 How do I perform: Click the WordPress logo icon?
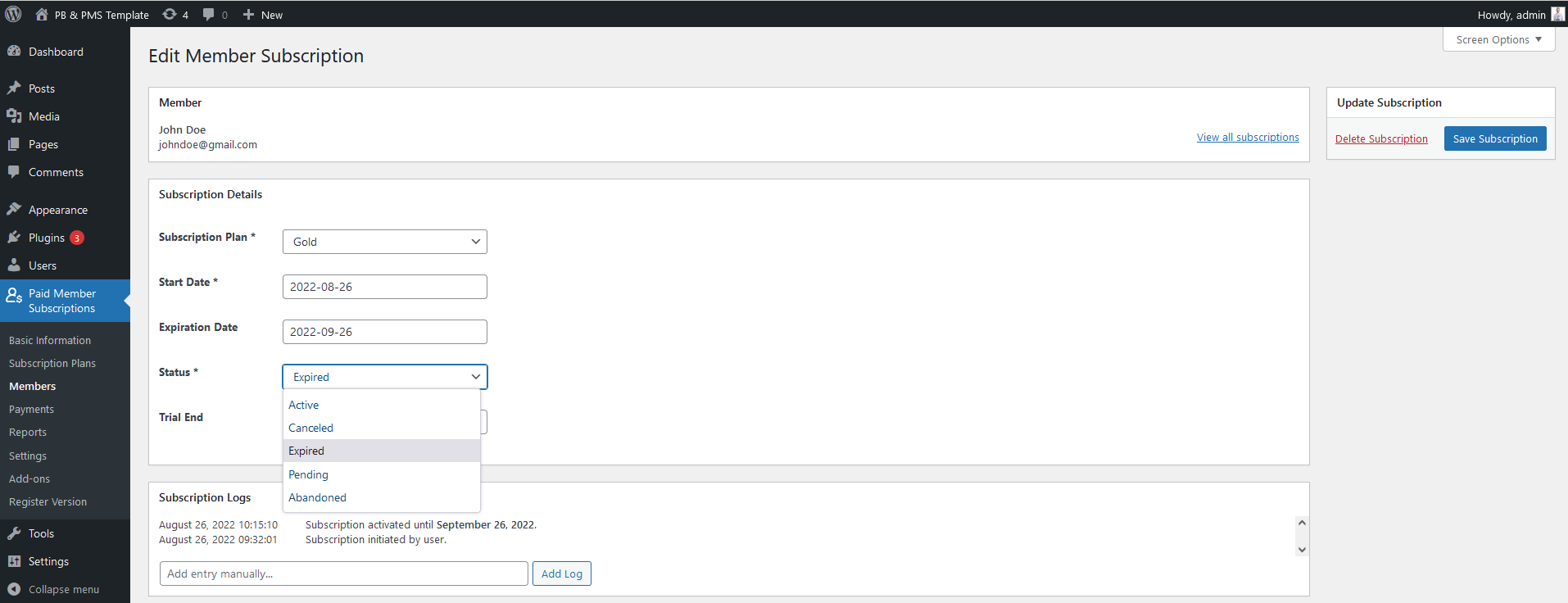click(13, 14)
